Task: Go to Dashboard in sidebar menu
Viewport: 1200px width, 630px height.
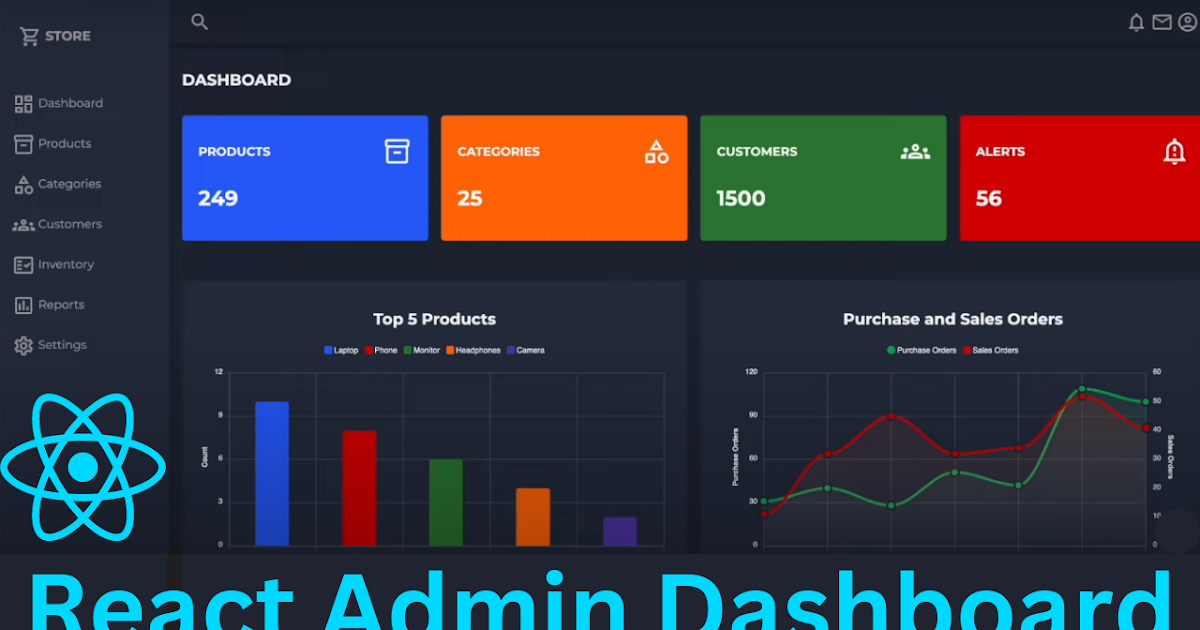Action: (x=70, y=103)
